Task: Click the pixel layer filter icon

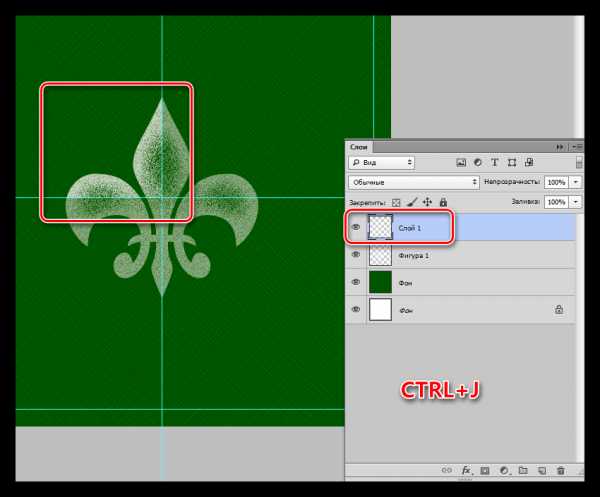Action: [x=461, y=162]
